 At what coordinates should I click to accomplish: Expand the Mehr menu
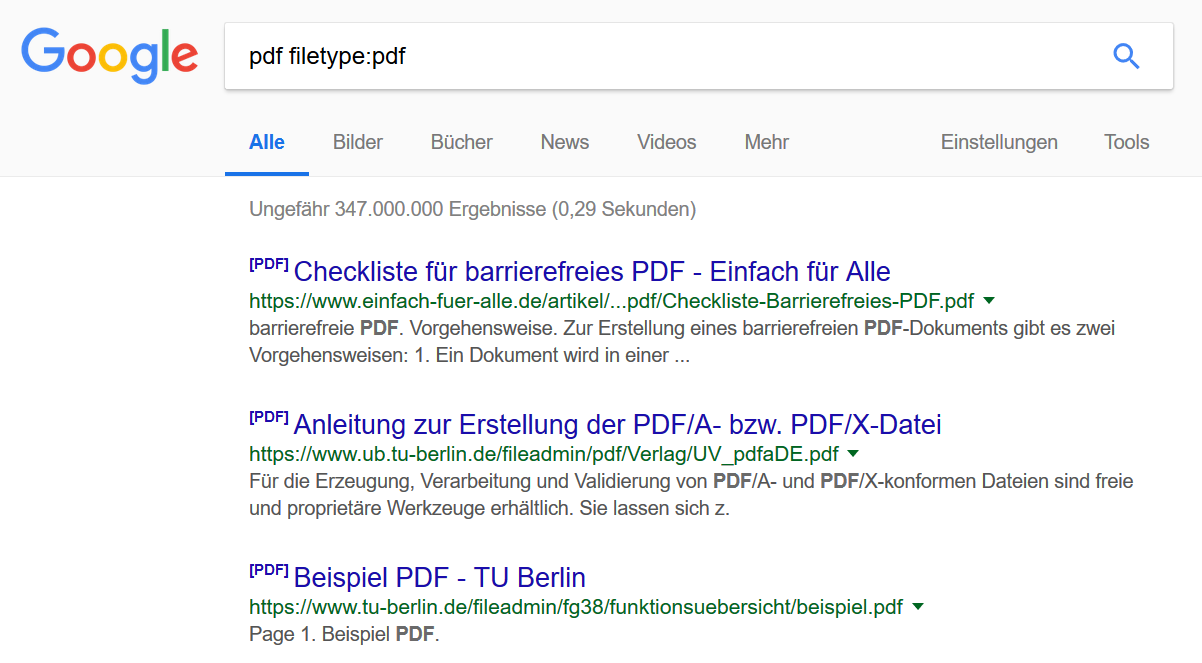coord(766,142)
